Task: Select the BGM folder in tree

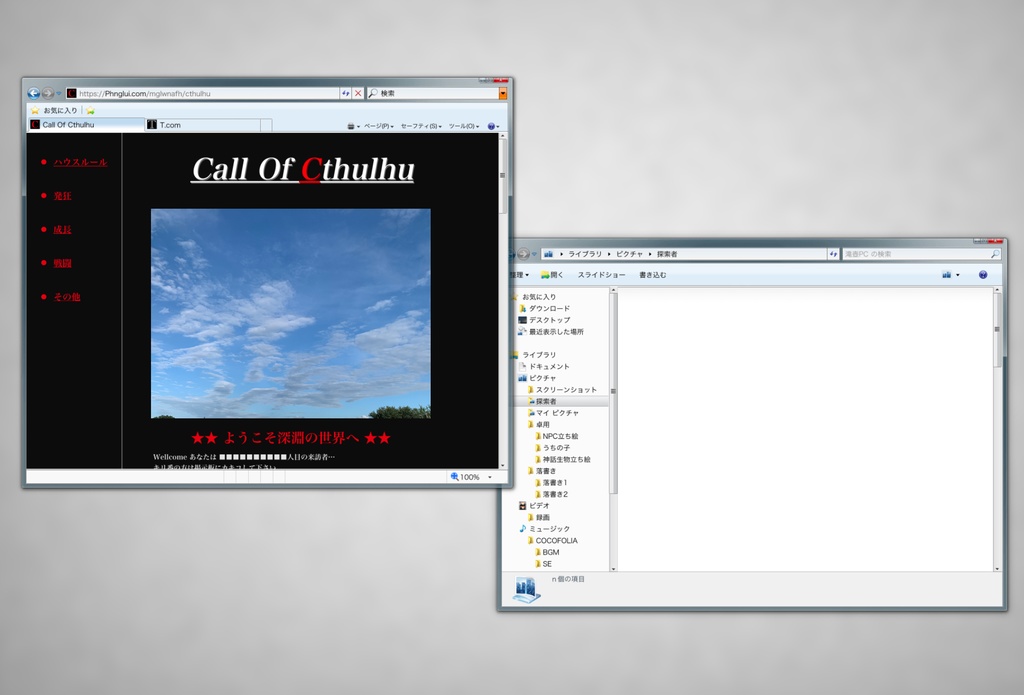Action: pos(547,553)
